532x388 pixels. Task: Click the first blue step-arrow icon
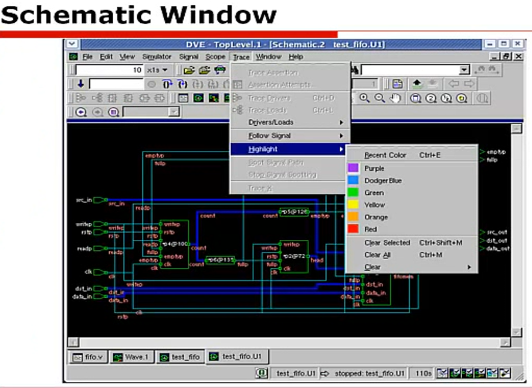pyautogui.click(x=167, y=84)
